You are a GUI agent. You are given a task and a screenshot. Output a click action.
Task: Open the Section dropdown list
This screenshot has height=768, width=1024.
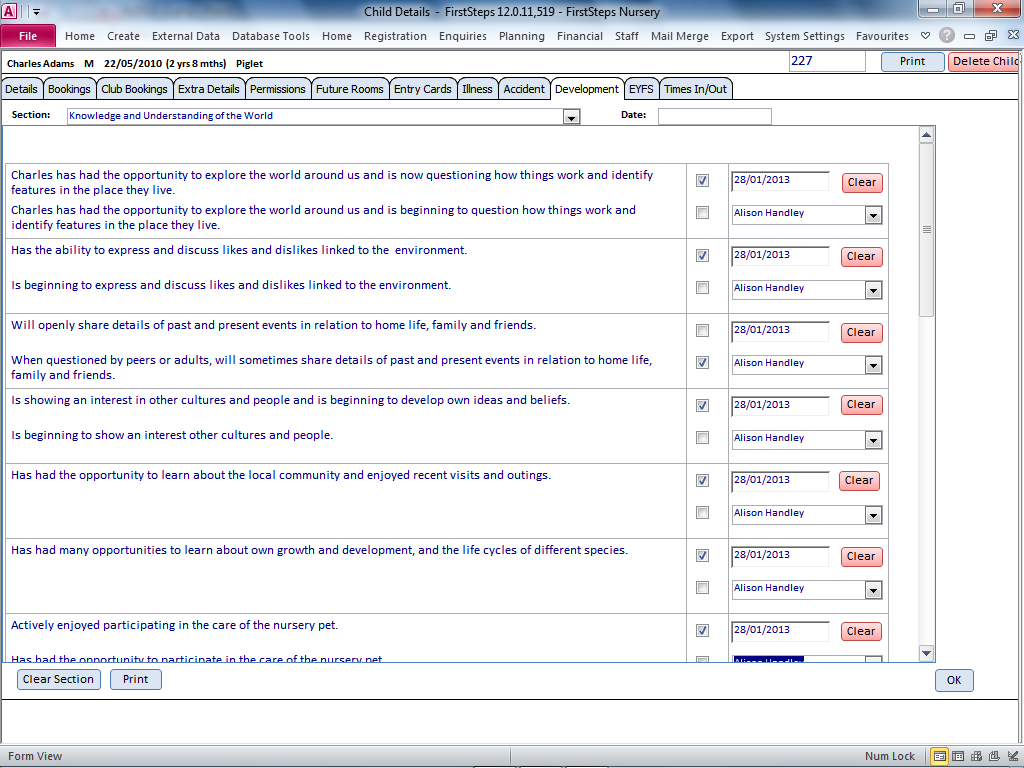(x=571, y=117)
